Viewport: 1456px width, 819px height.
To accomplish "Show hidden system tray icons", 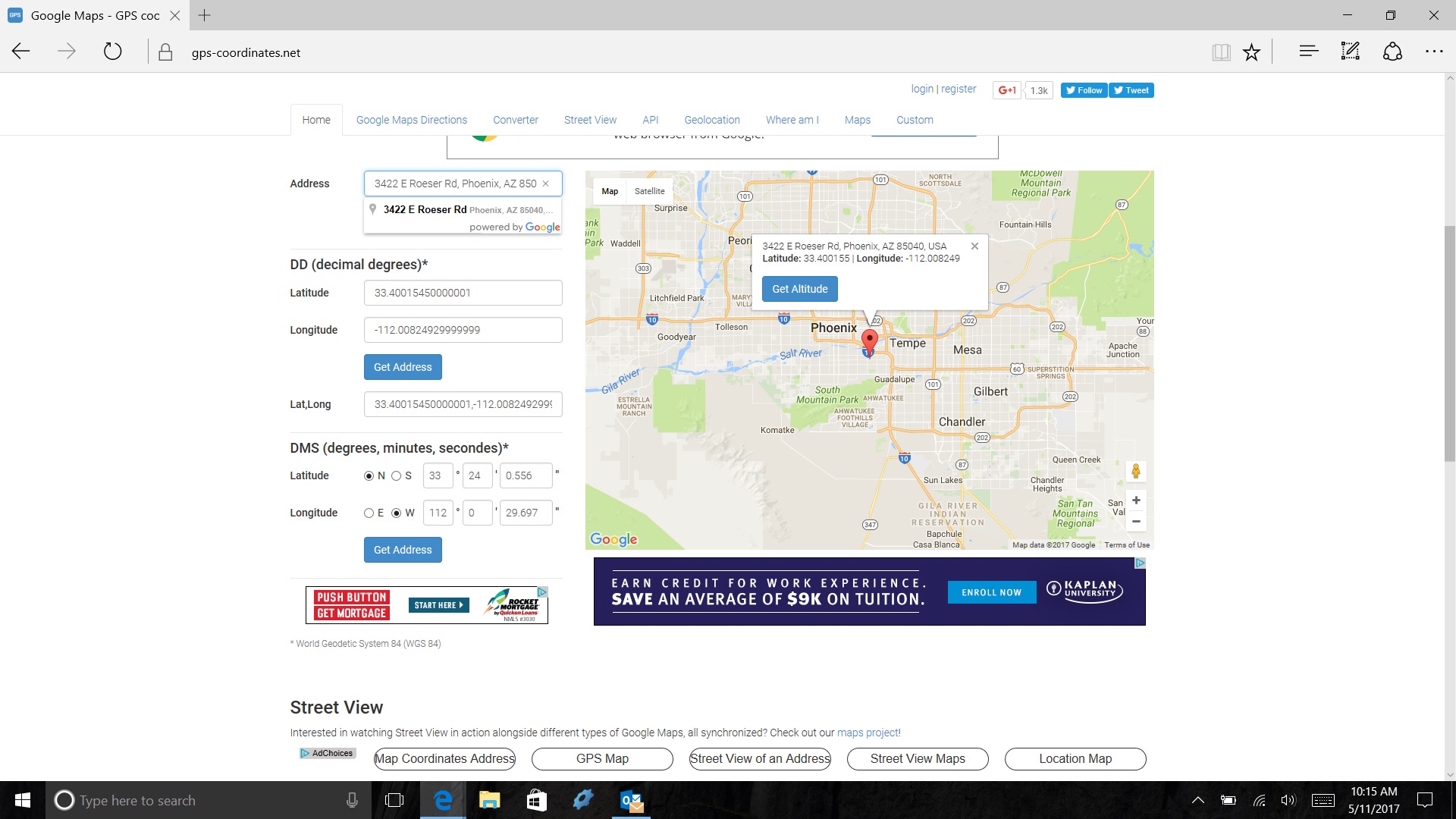I will tap(1198, 800).
